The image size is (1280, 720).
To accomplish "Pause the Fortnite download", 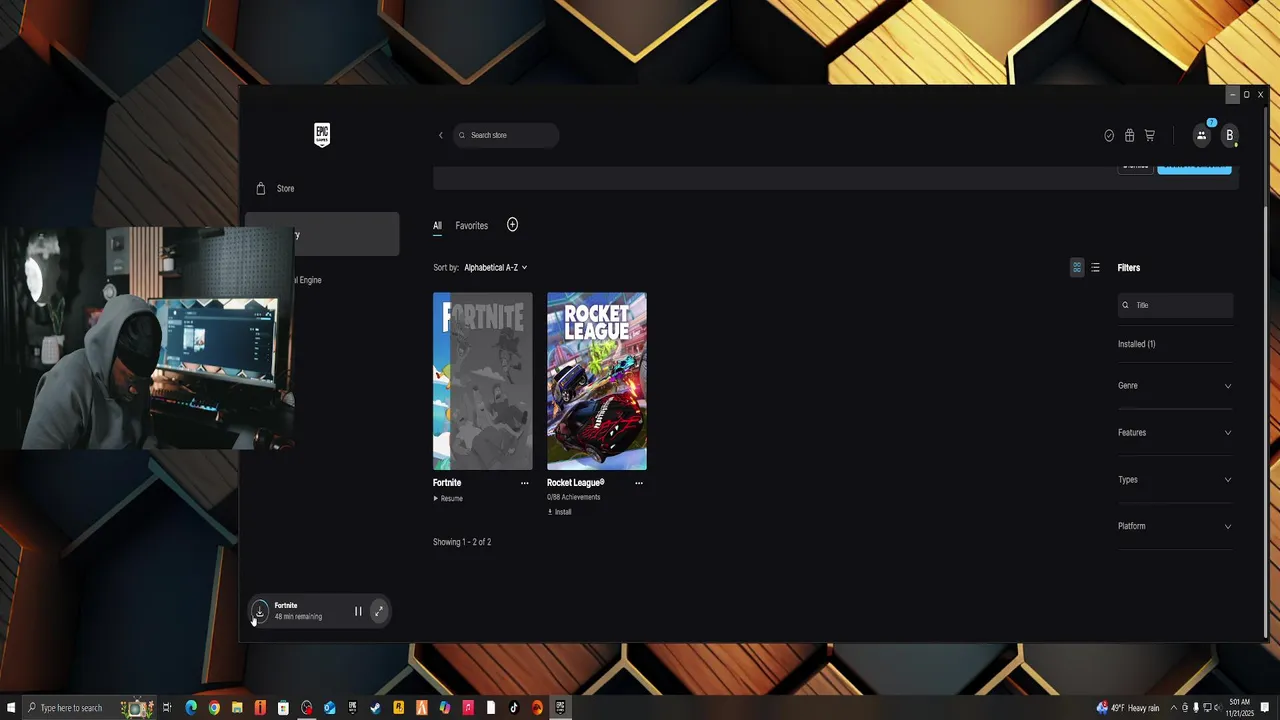I will (x=358, y=611).
